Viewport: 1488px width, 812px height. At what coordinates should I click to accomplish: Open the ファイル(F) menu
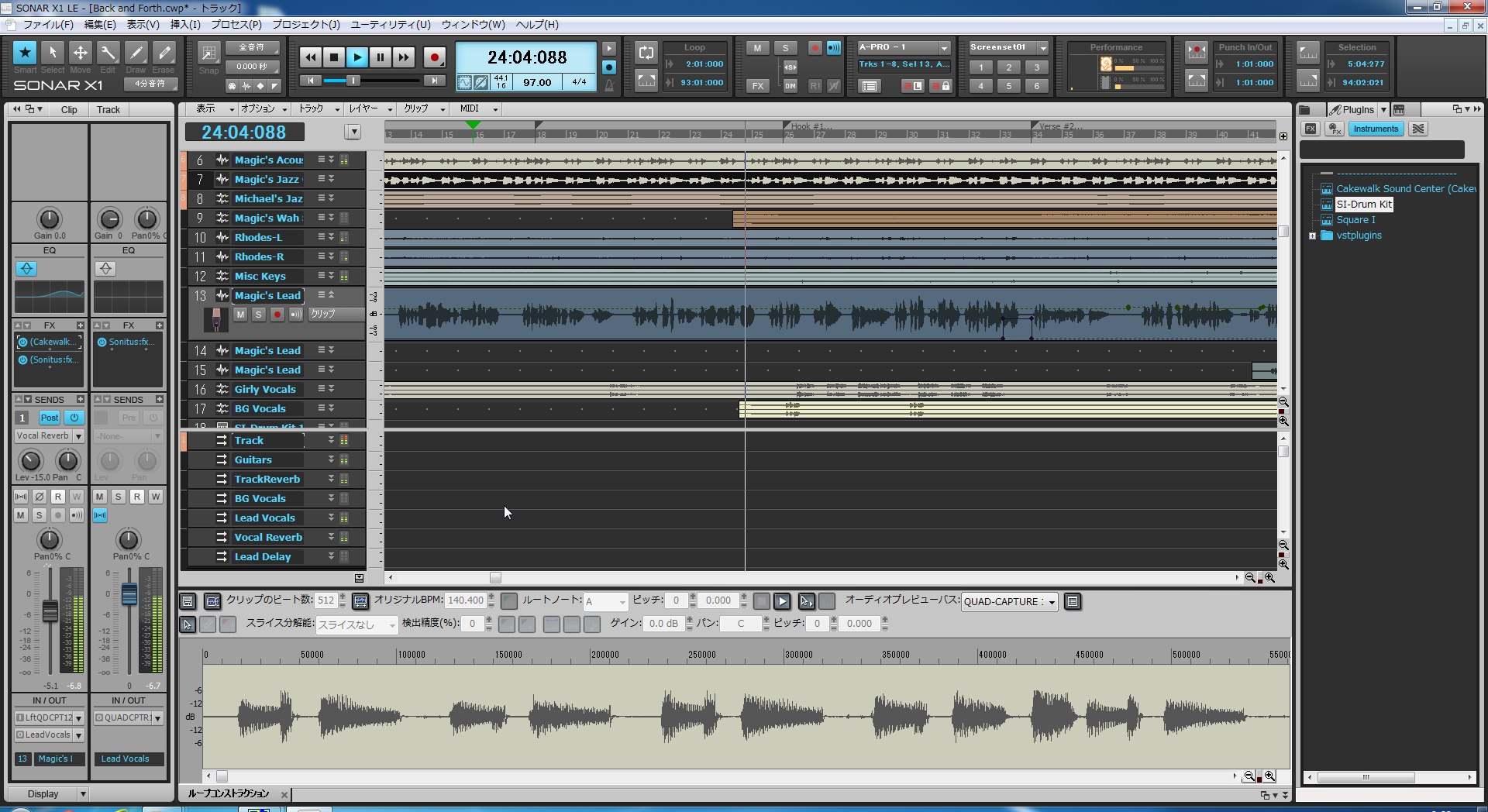(48, 25)
